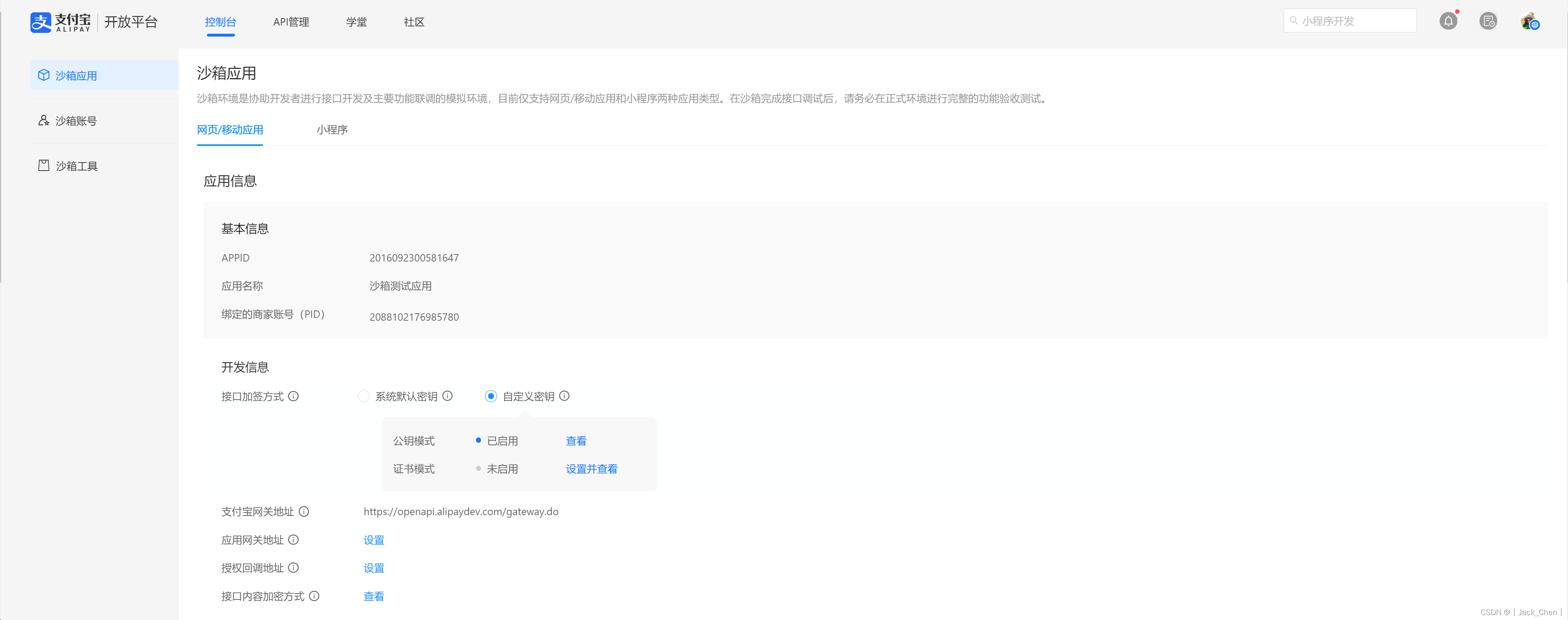Open the user avatar menu

point(1529,21)
